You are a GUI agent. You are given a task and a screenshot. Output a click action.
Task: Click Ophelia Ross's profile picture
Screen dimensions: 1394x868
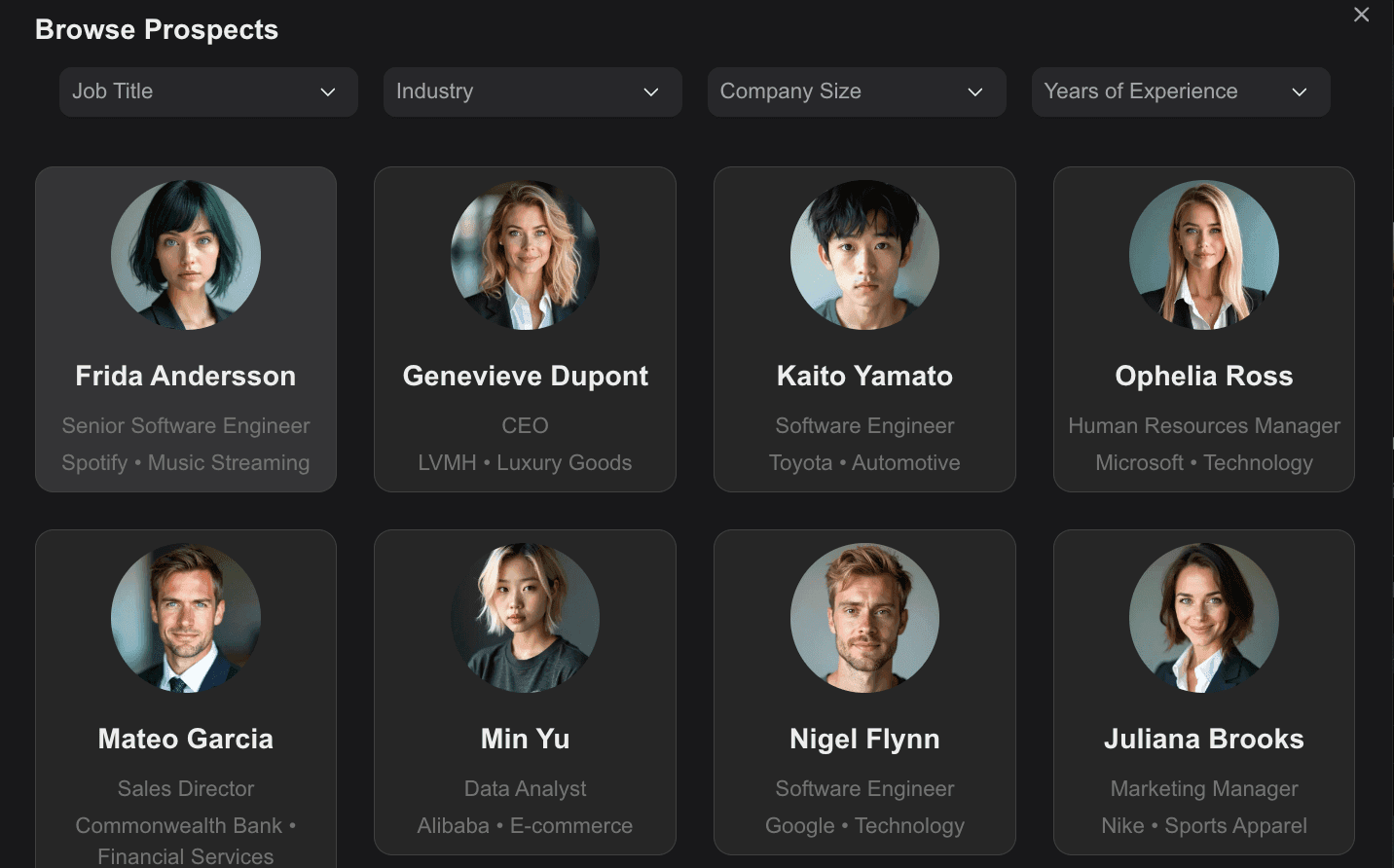click(x=1203, y=254)
